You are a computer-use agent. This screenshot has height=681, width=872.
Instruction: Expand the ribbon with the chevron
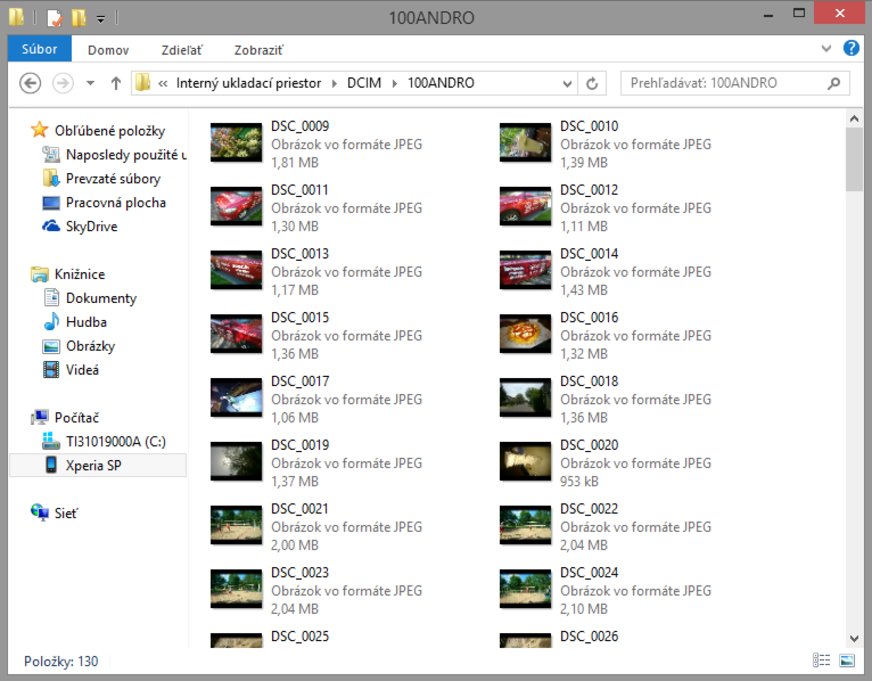click(826, 48)
